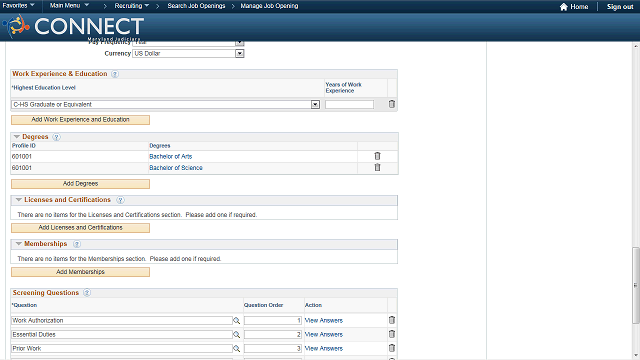Open lookup for Essential Duties question
The width and height of the screenshot is (640, 360).
coord(236,335)
